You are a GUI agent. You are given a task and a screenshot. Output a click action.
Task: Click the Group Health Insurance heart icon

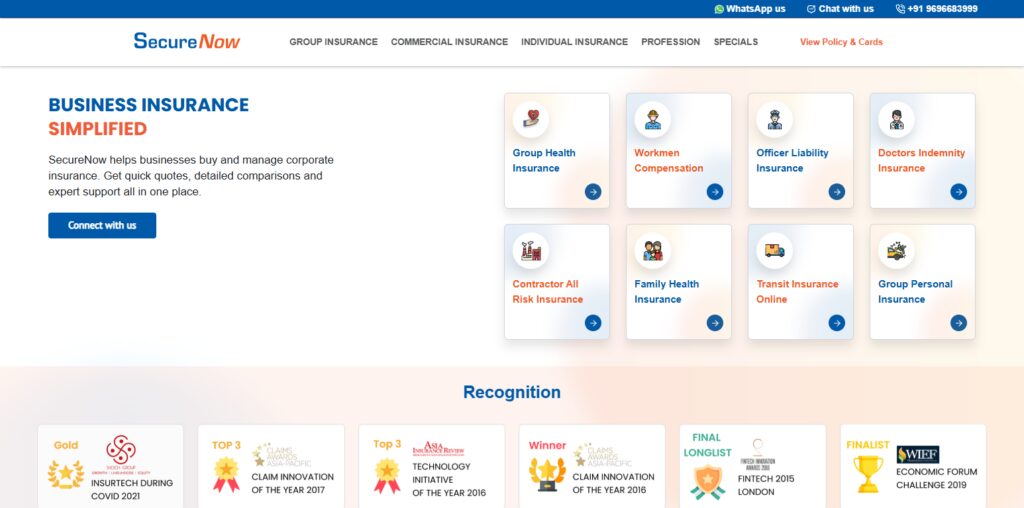pyautogui.click(x=530, y=119)
